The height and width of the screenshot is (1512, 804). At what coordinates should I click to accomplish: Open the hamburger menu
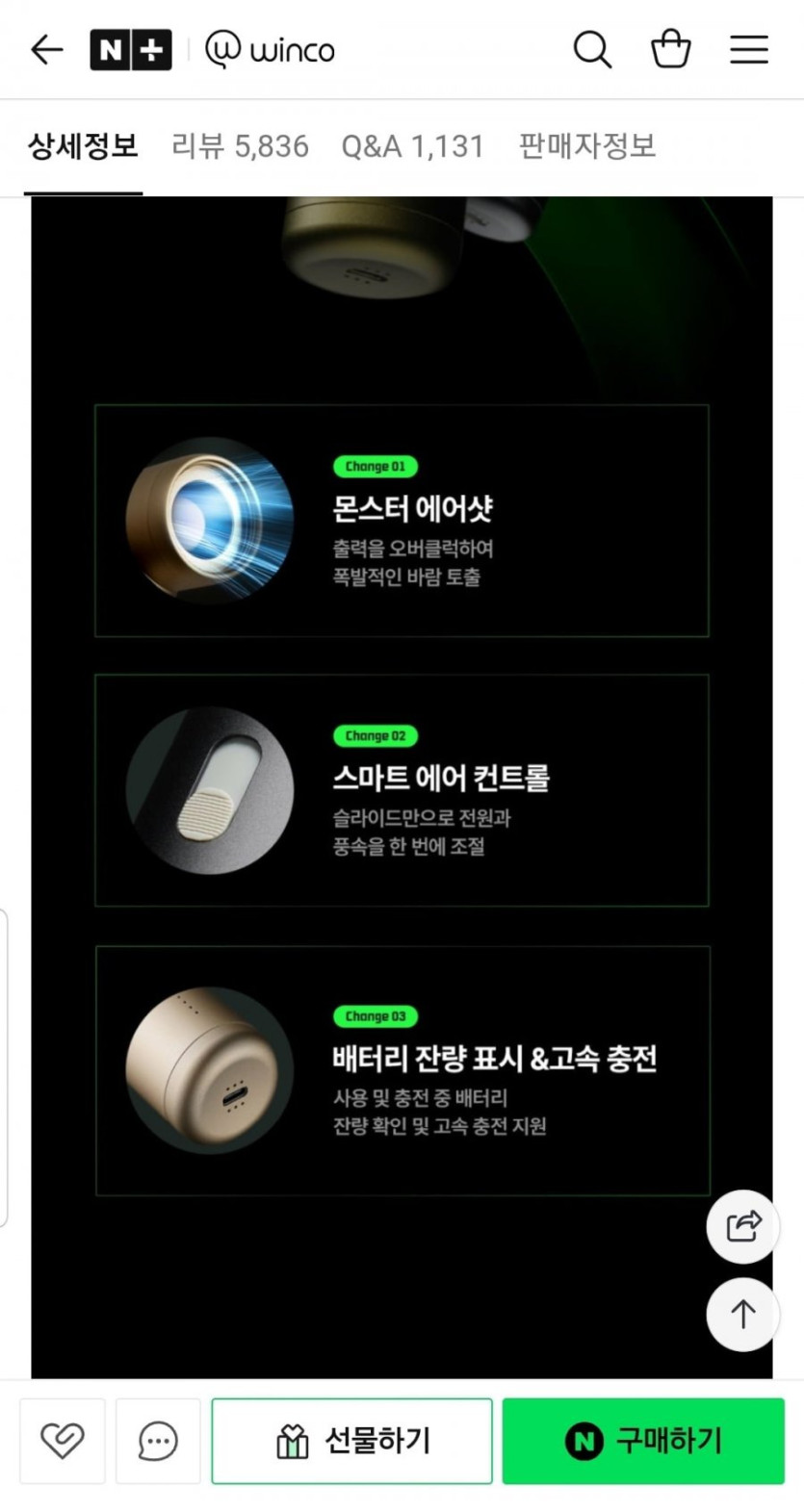coord(749,49)
